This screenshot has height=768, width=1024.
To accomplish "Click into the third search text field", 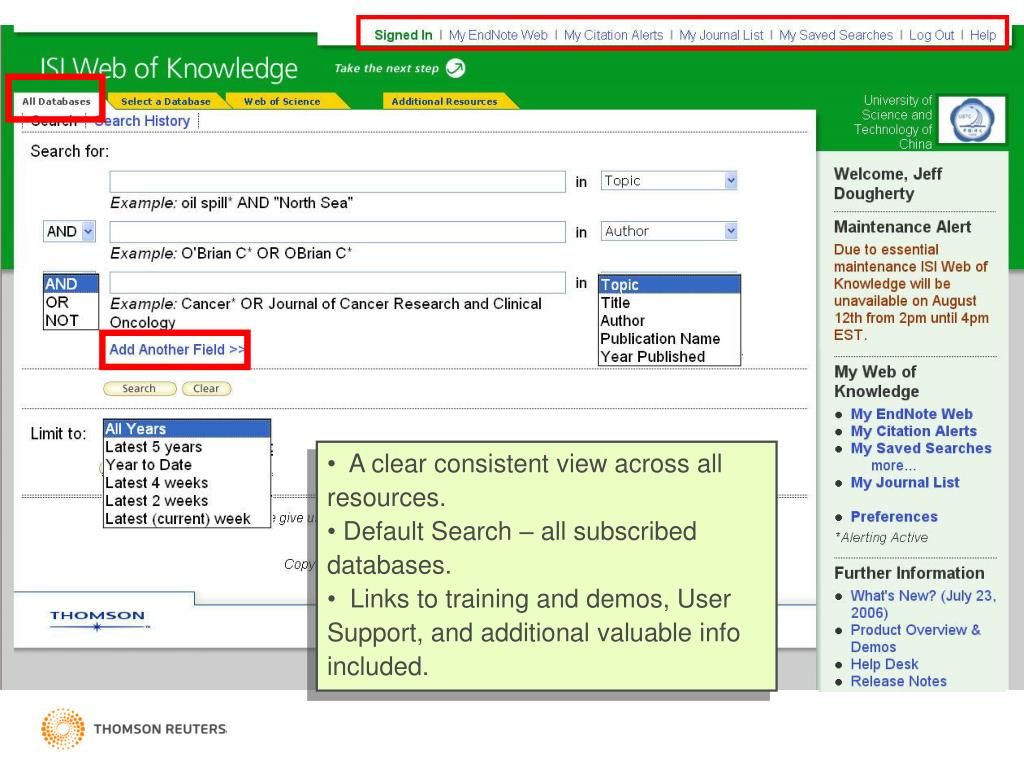I will (x=338, y=283).
